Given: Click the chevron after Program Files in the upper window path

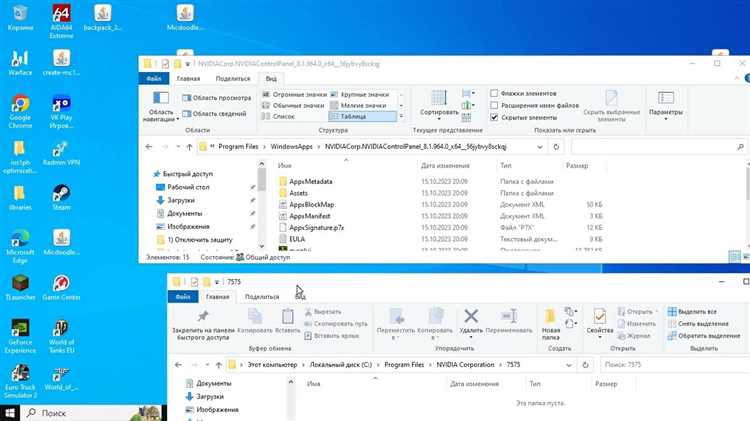Looking at the screenshot, I should (x=265, y=147).
